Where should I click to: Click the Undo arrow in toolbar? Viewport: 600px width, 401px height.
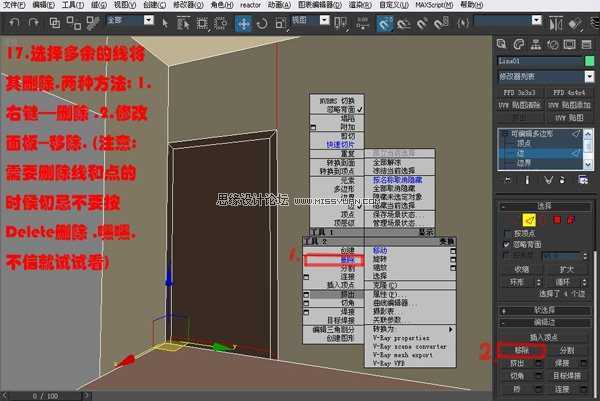14,23
